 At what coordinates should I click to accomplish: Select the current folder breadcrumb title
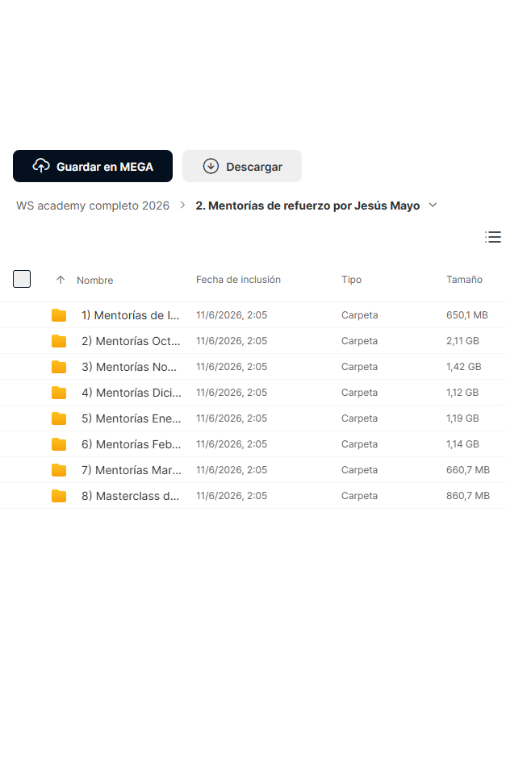pyautogui.click(x=307, y=206)
